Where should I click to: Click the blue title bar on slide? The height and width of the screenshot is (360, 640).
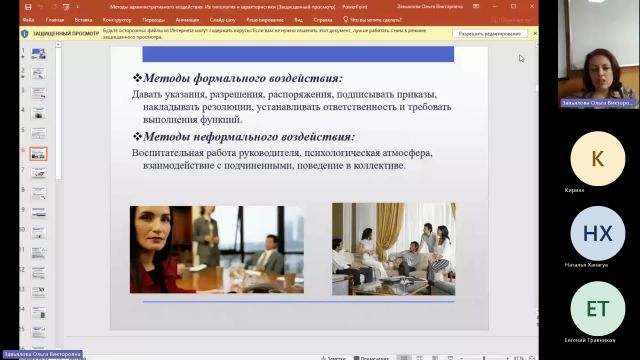[298, 54]
